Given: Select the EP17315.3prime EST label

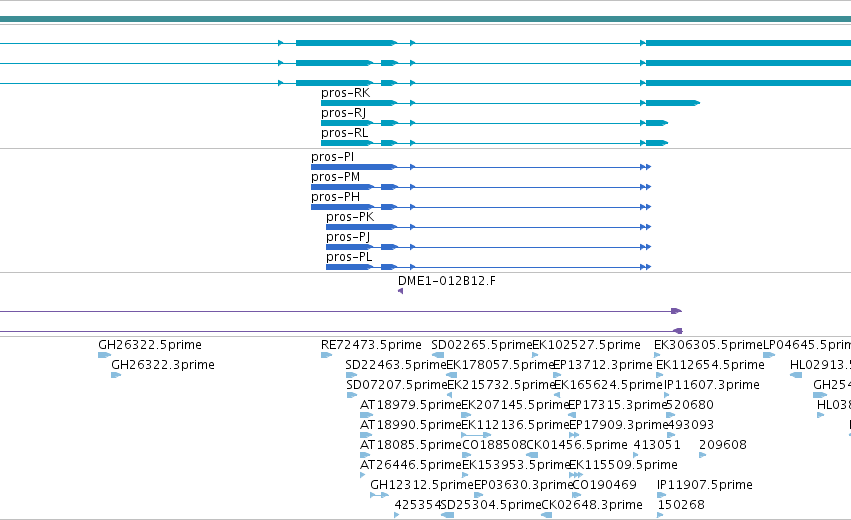Looking at the screenshot, I should 617,405.
